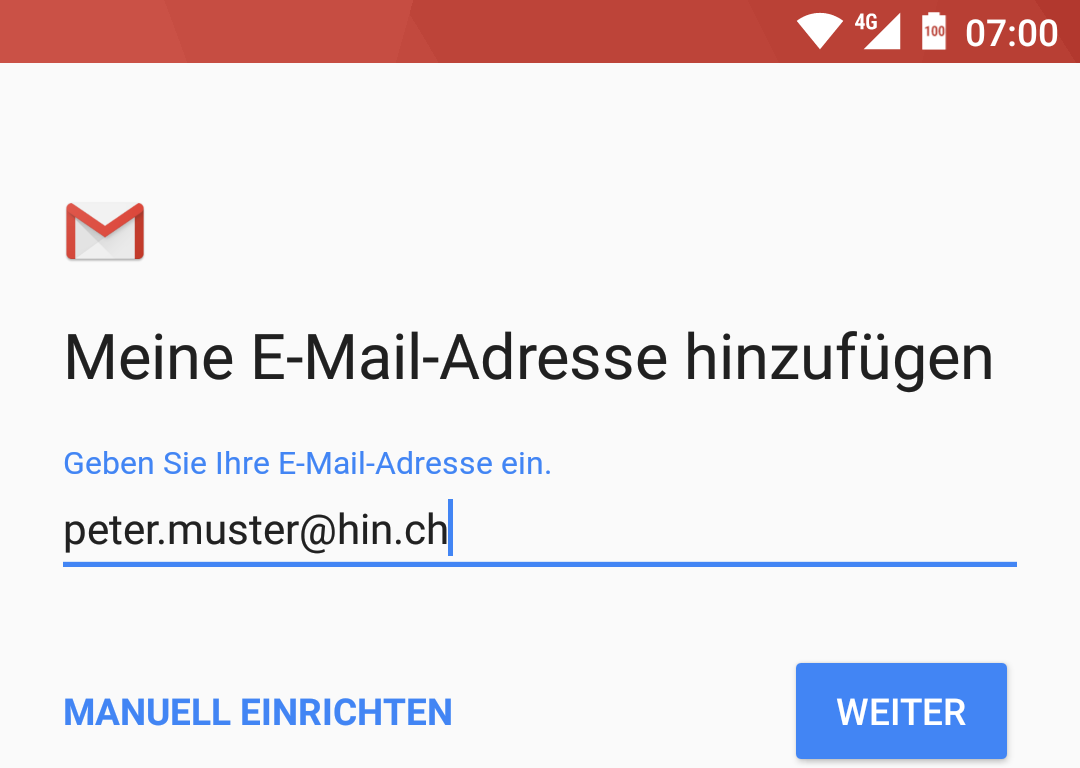Tap the Wi-Fi signal icon in status bar
This screenshot has width=1080, height=768.
[820, 31]
